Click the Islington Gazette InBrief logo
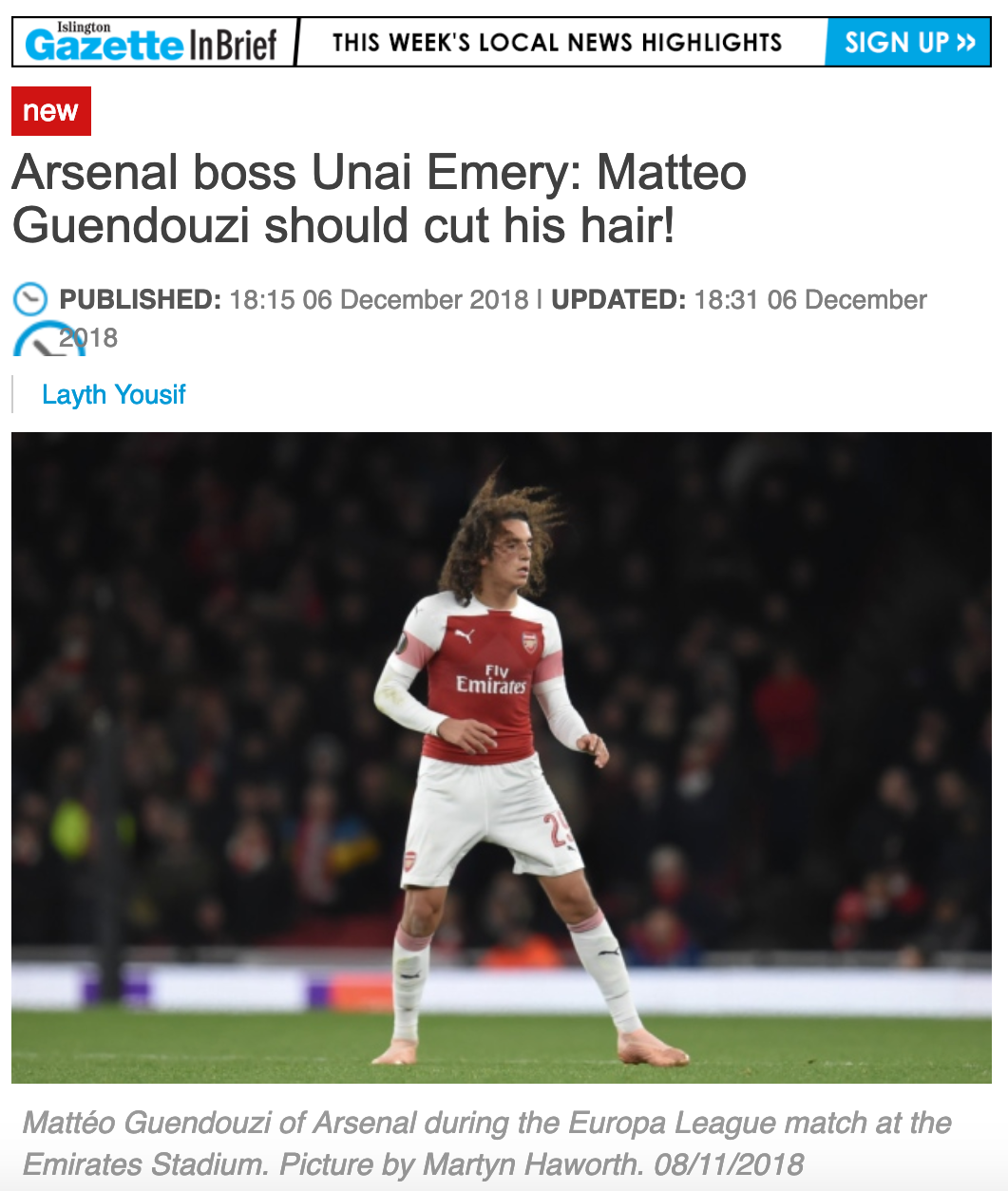The image size is (1008, 1191). (152, 42)
